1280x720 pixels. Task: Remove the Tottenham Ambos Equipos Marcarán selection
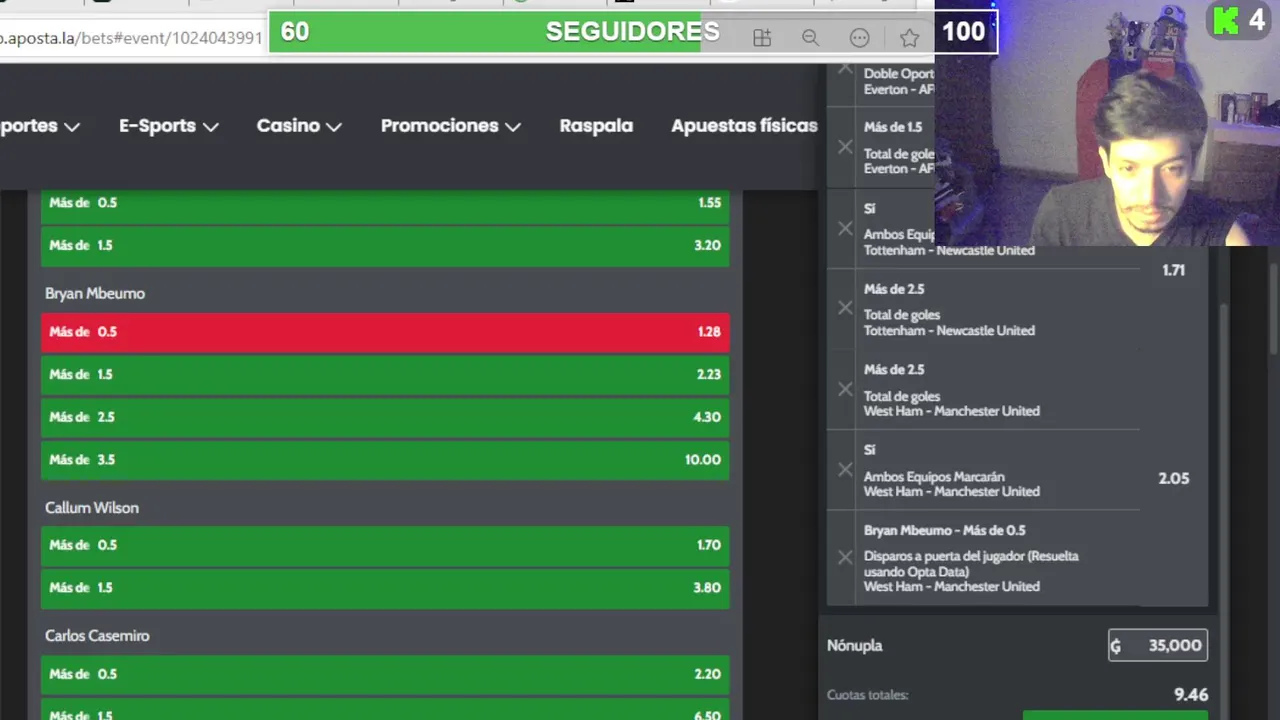[x=845, y=228]
